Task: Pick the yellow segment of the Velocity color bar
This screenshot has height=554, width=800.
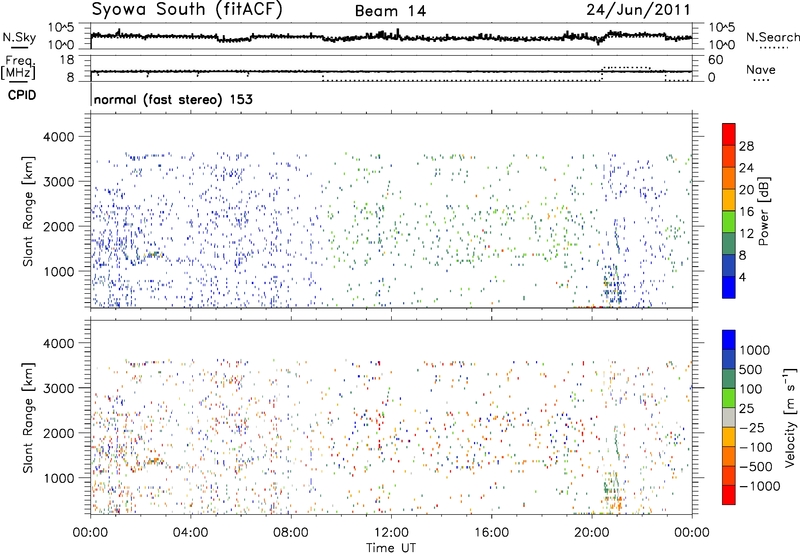Action: pyautogui.click(x=729, y=437)
